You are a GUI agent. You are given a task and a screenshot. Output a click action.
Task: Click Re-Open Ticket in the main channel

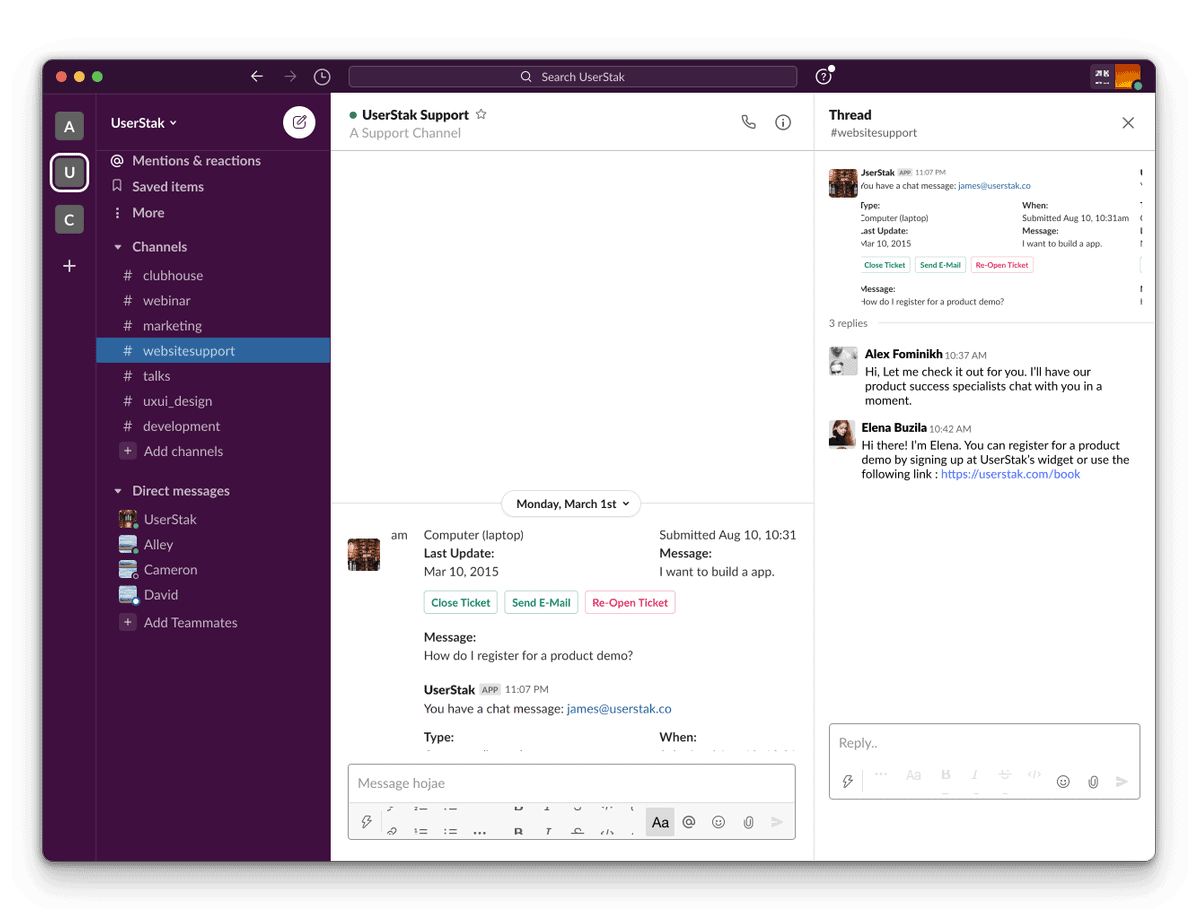tap(630, 603)
